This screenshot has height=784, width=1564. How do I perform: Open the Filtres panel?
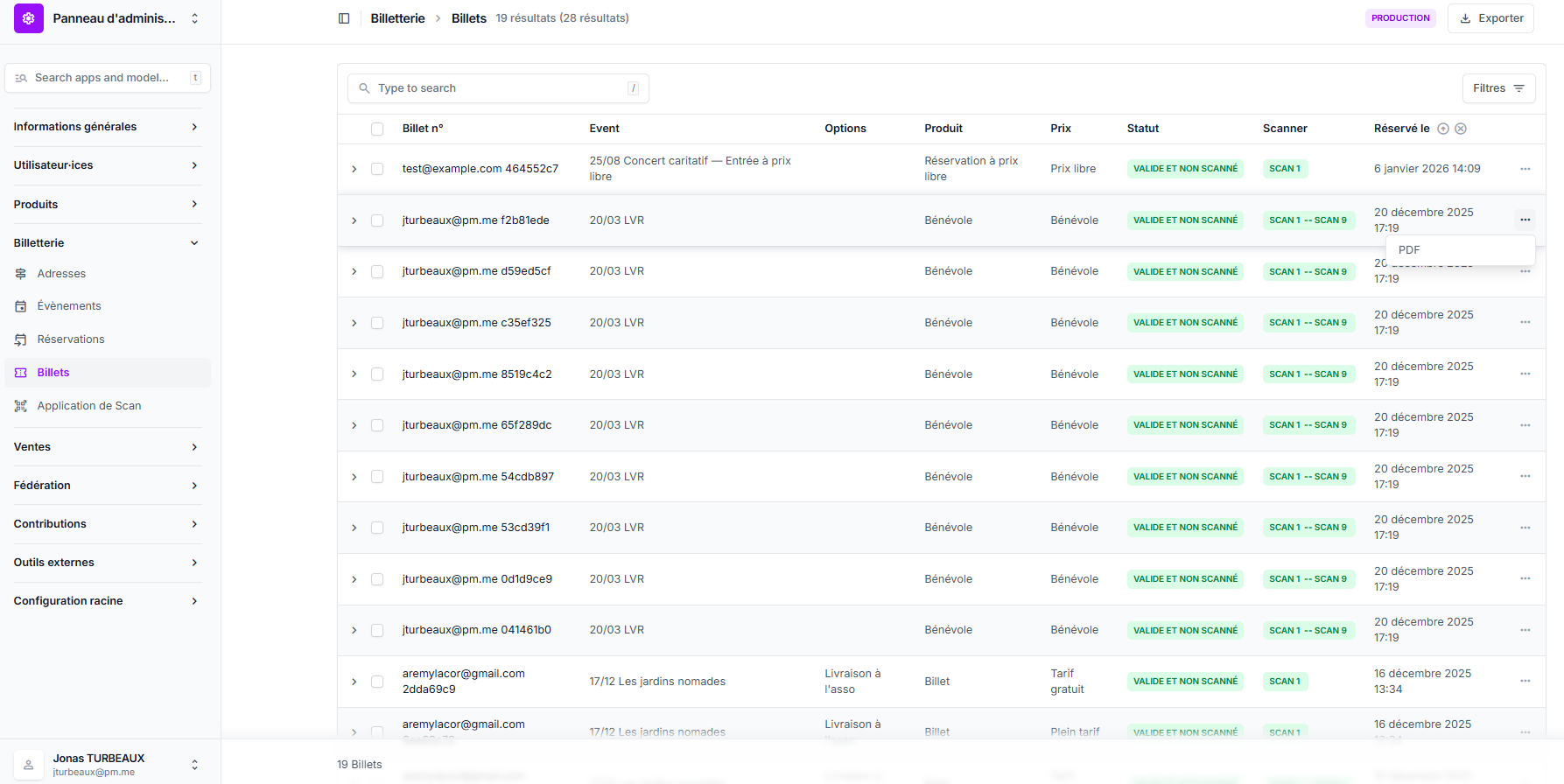click(x=1498, y=88)
